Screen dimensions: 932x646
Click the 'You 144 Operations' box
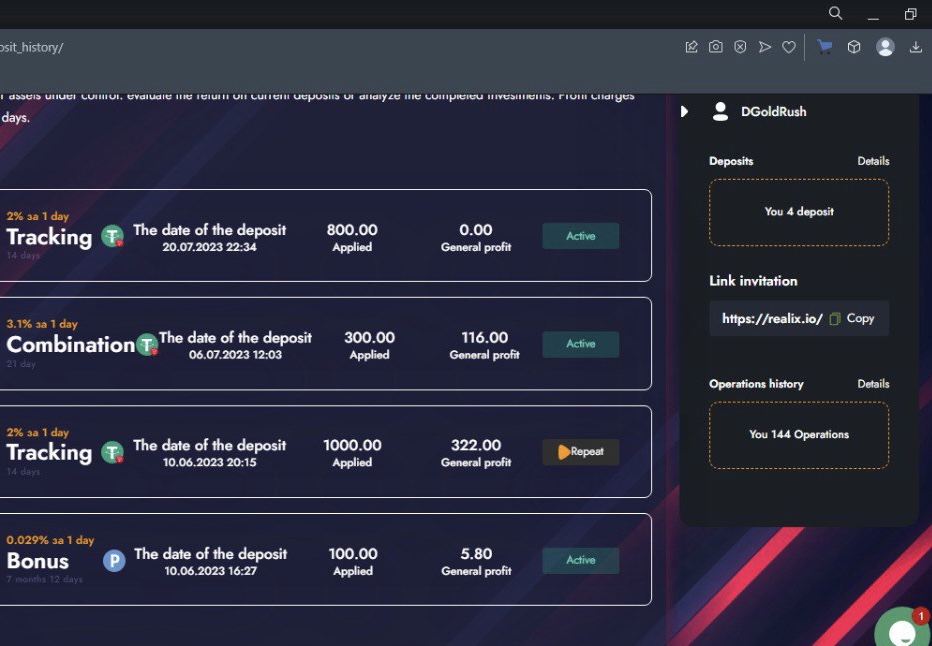[x=799, y=435]
